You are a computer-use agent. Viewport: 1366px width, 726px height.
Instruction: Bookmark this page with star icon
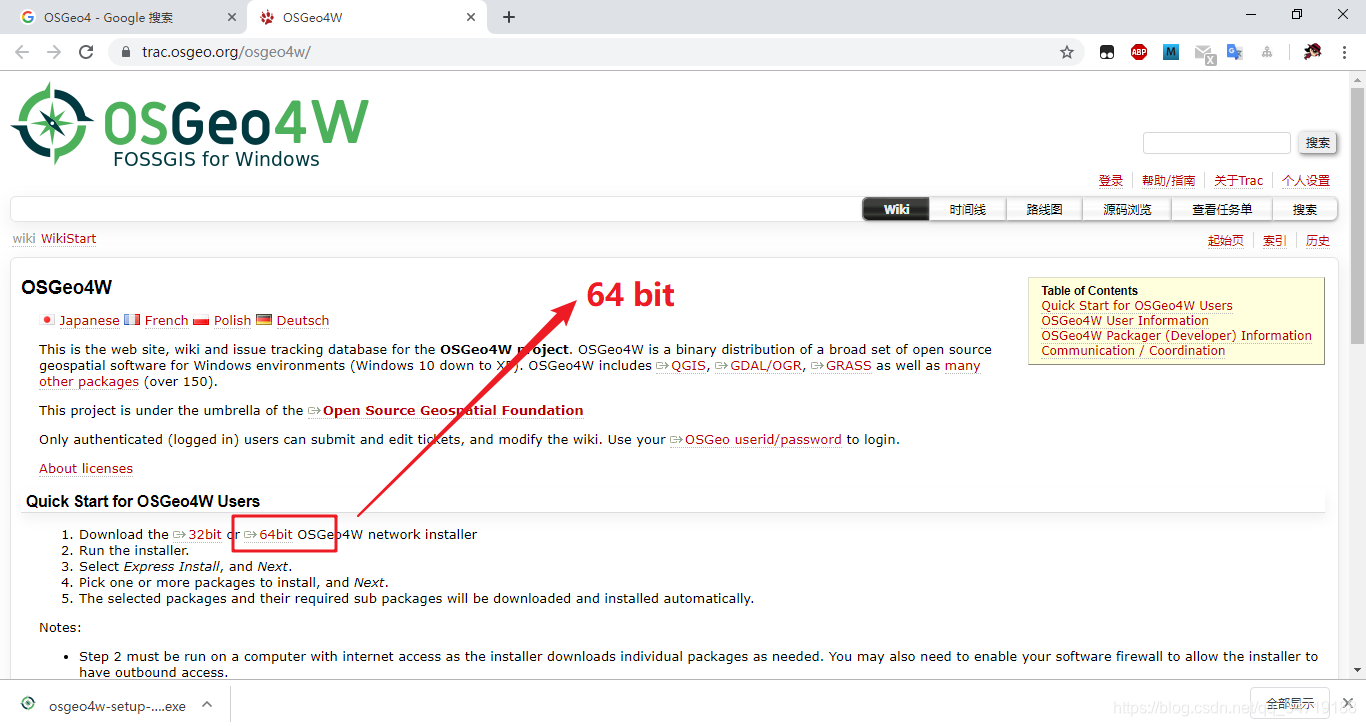click(x=1067, y=52)
